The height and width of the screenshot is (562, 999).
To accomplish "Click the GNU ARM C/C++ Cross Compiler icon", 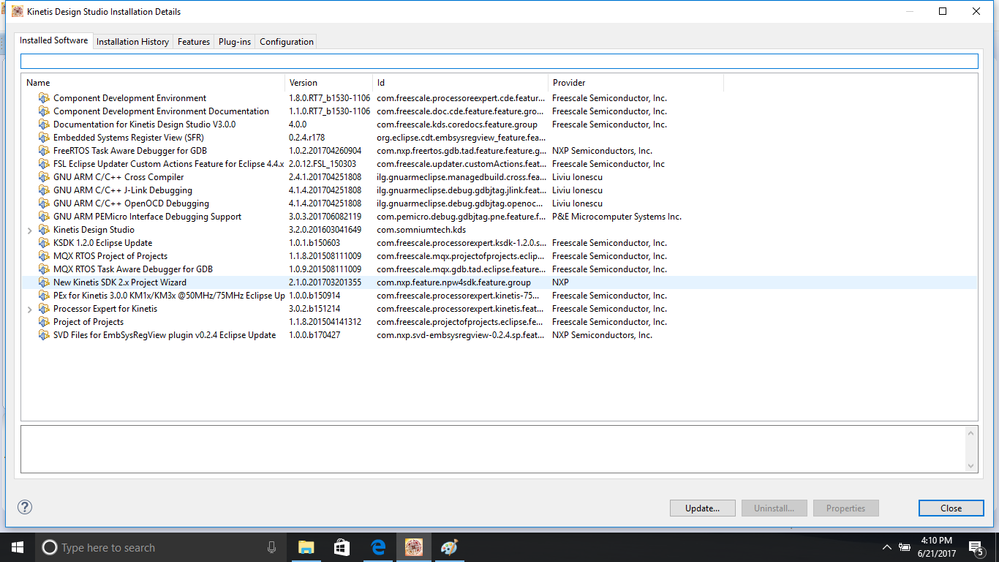I will pyautogui.click(x=43, y=177).
